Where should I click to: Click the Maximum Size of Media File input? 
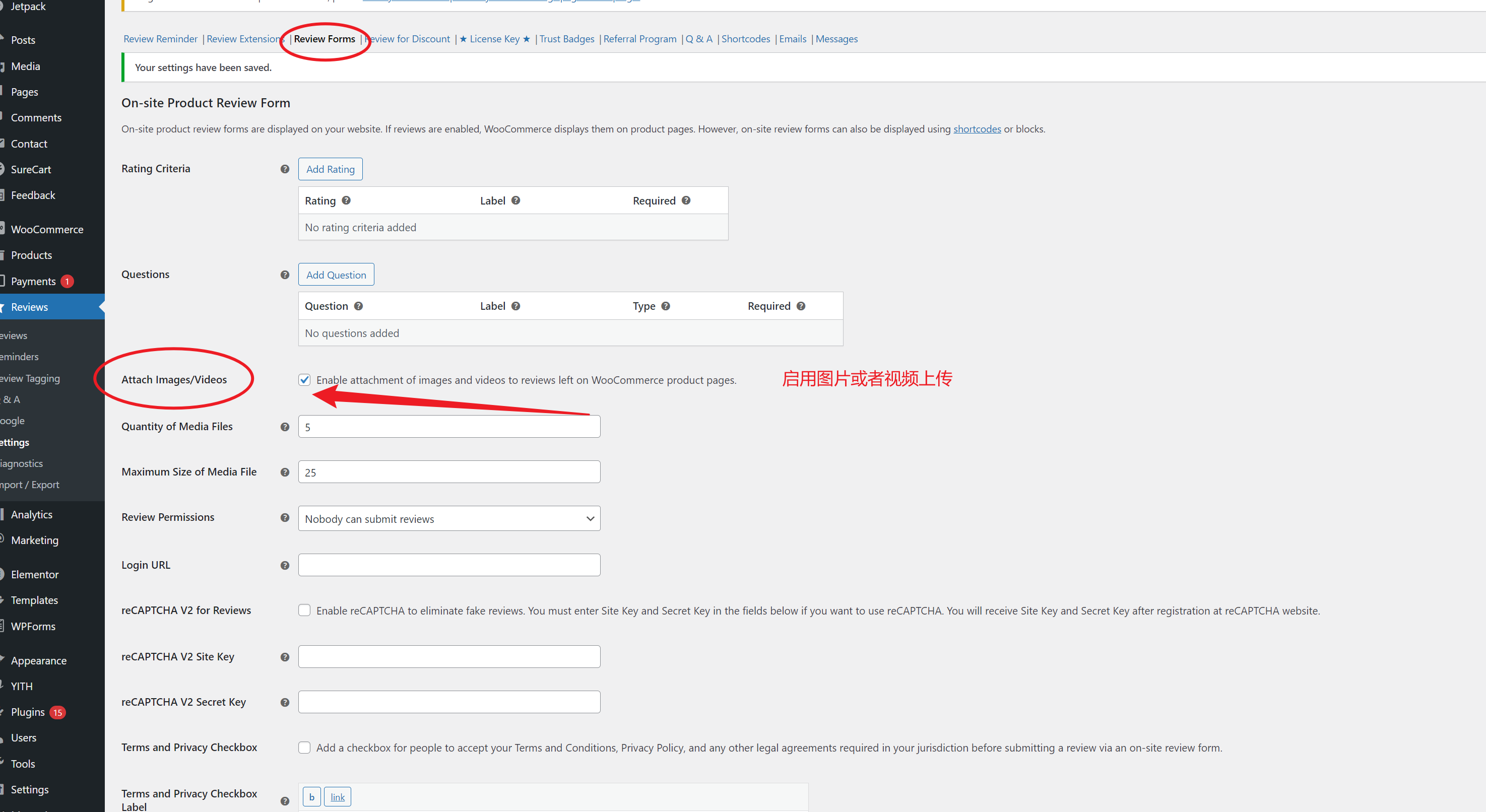449,472
